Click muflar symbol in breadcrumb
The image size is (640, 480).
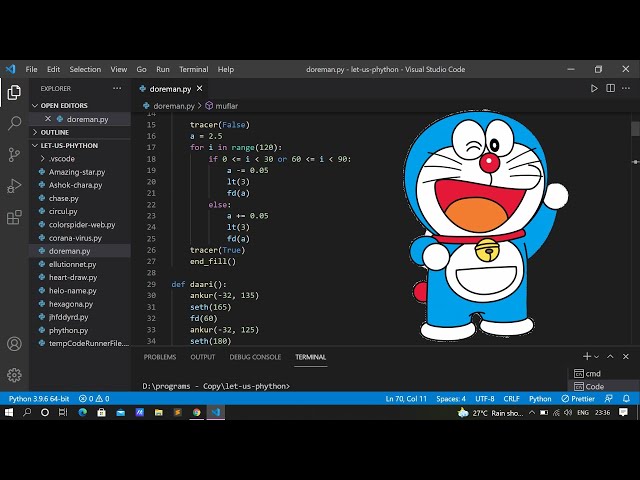222,106
